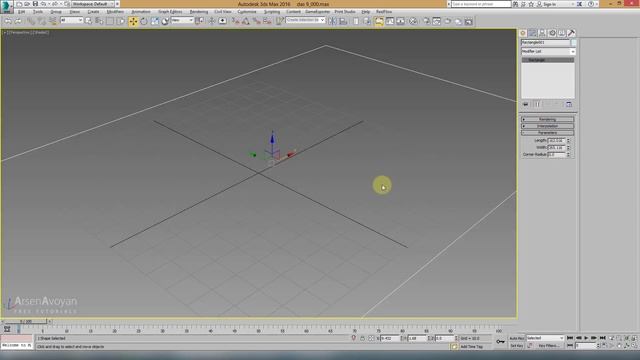
Task: Click the Align tool icon
Action: [343, 21]
